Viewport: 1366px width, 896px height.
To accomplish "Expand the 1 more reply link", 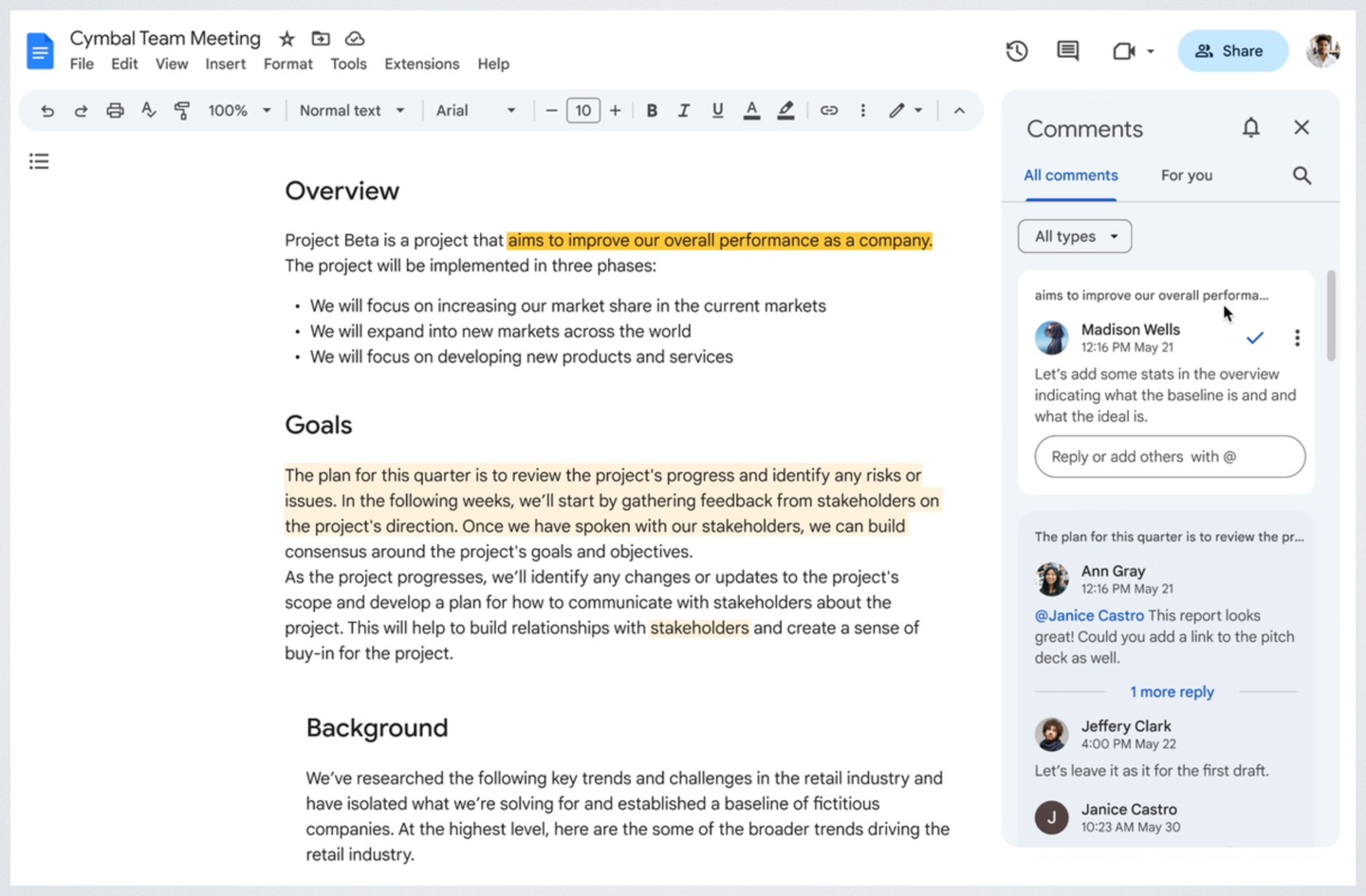I will (x=1172, y=692).
